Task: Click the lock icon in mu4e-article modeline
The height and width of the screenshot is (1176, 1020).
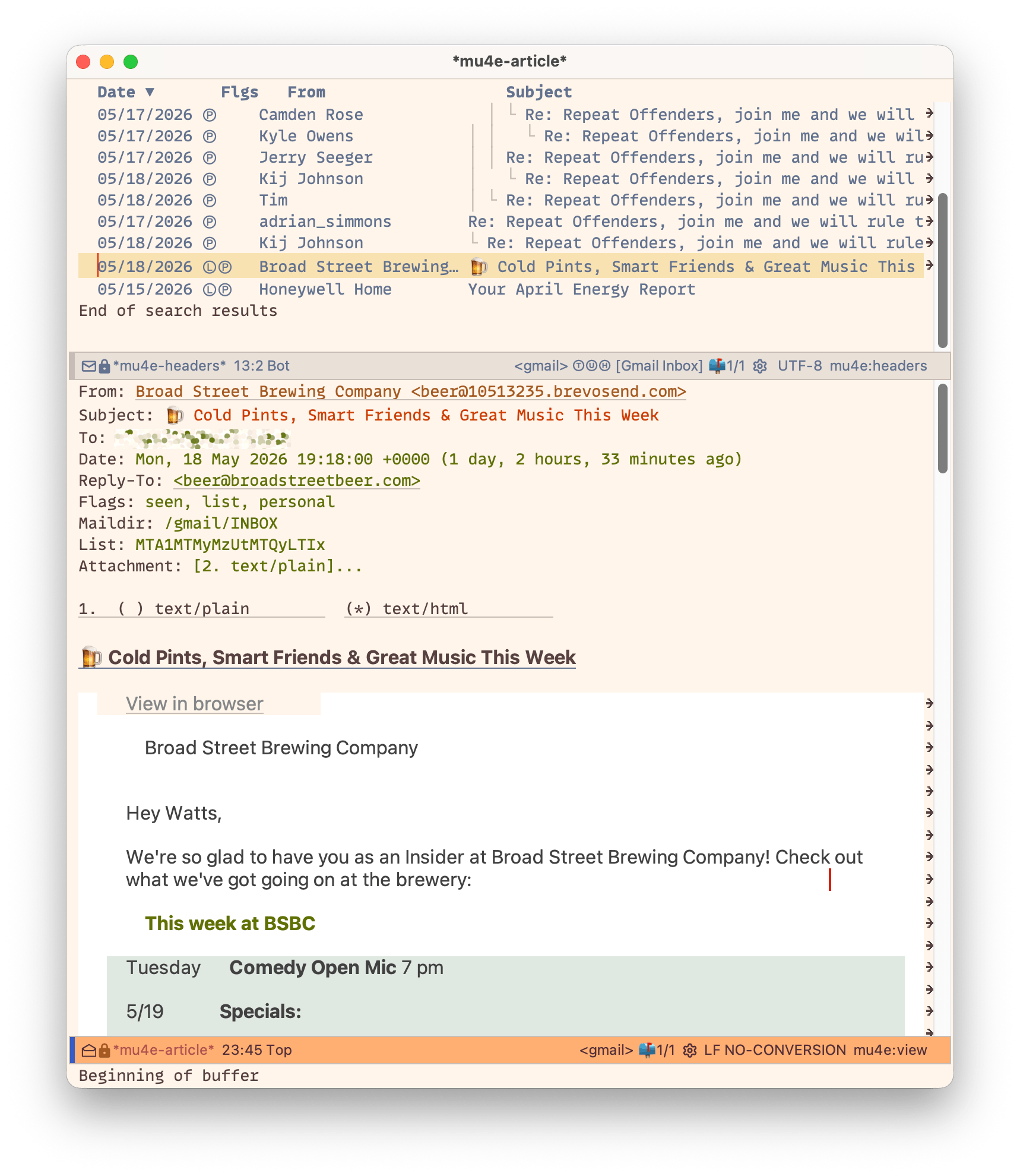Action: pyautogui.click(x=104, y=1050)
